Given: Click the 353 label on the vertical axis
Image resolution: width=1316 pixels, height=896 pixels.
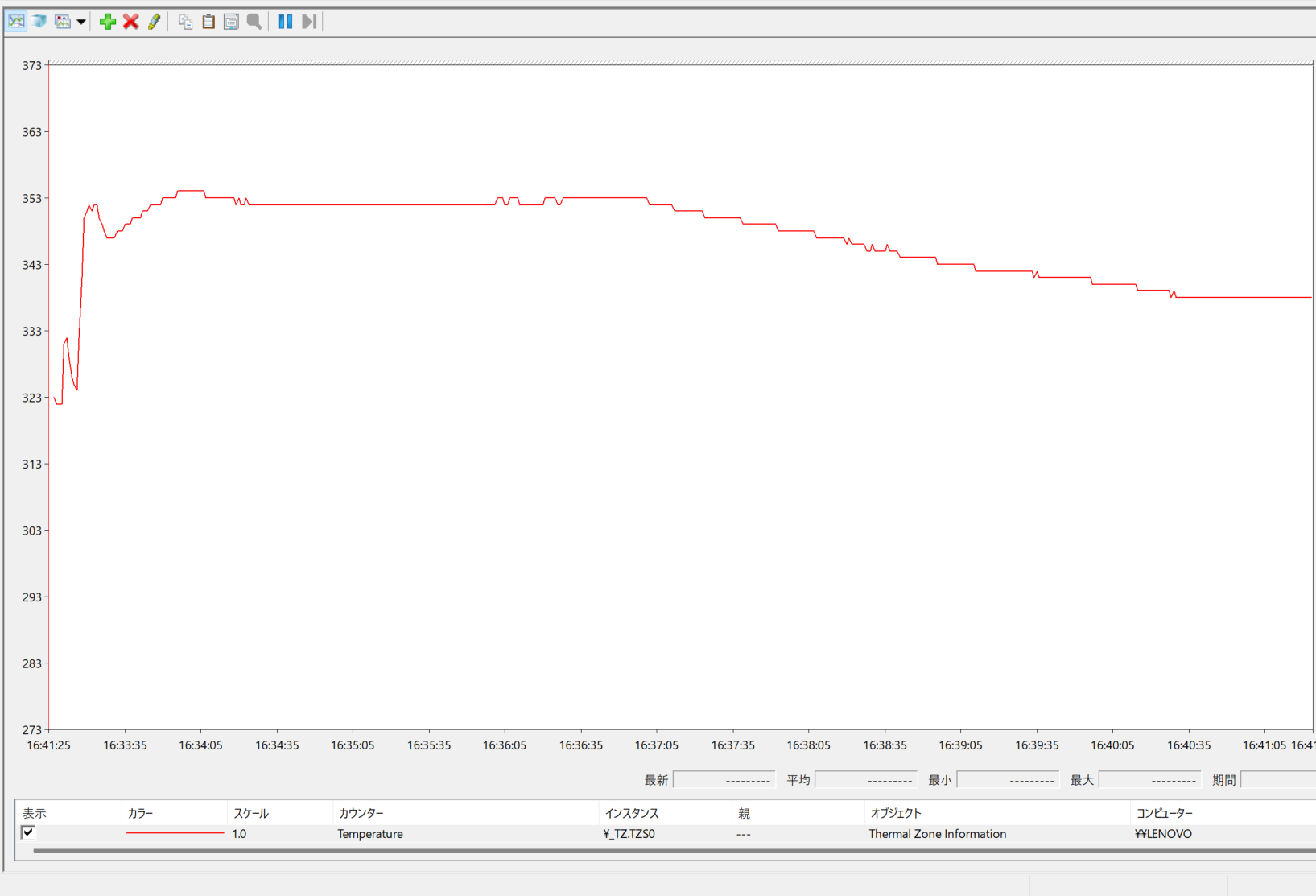Looking at the screenshot, I should point(31,198).
